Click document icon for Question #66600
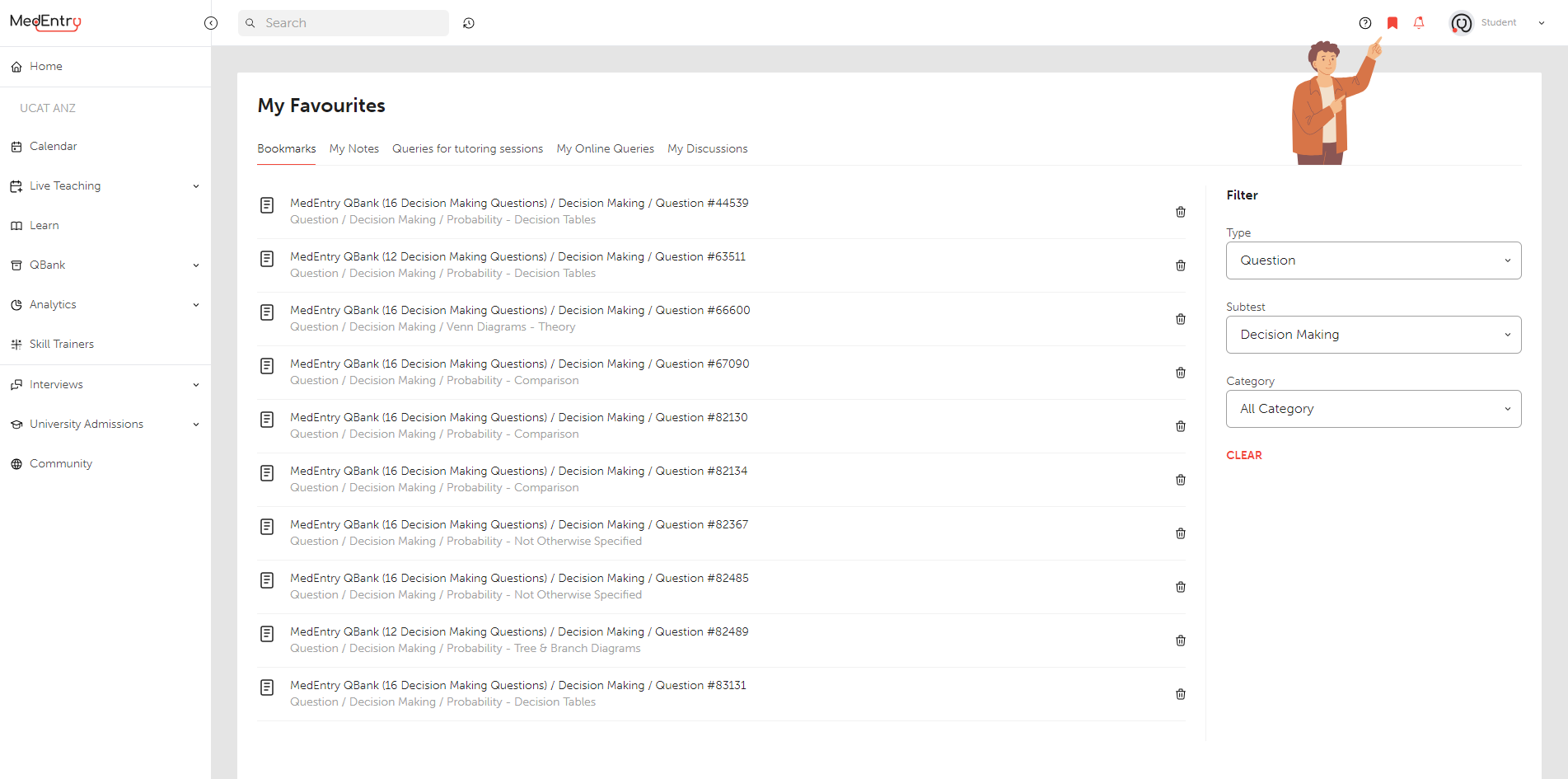 [x=267, y=312]
